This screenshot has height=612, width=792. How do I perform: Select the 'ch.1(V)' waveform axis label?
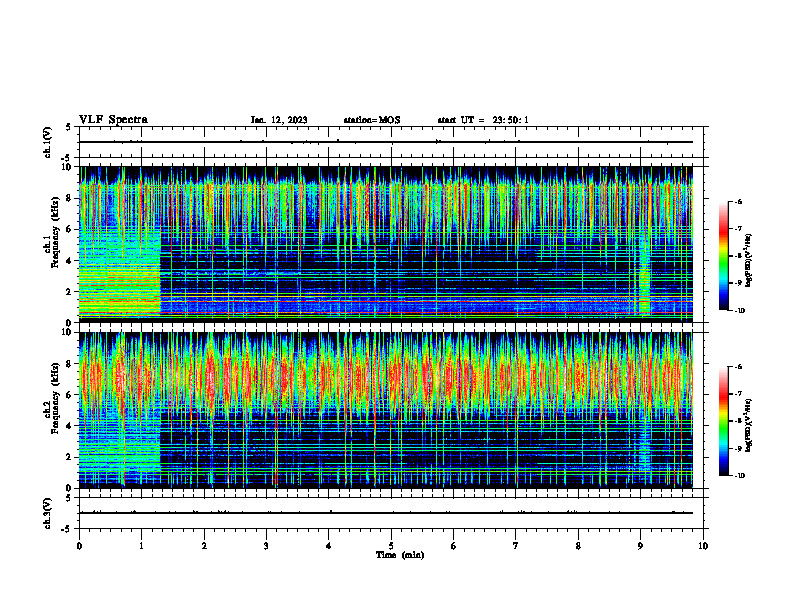pyautogui.click(x=47, y=142)
